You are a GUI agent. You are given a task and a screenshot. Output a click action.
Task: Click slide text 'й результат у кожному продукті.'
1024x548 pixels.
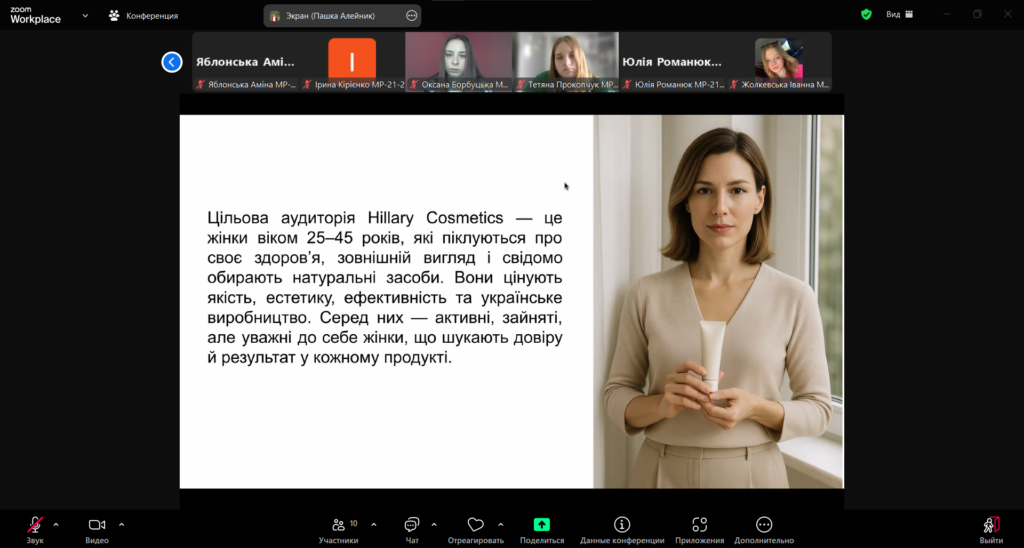coord(329,359)
